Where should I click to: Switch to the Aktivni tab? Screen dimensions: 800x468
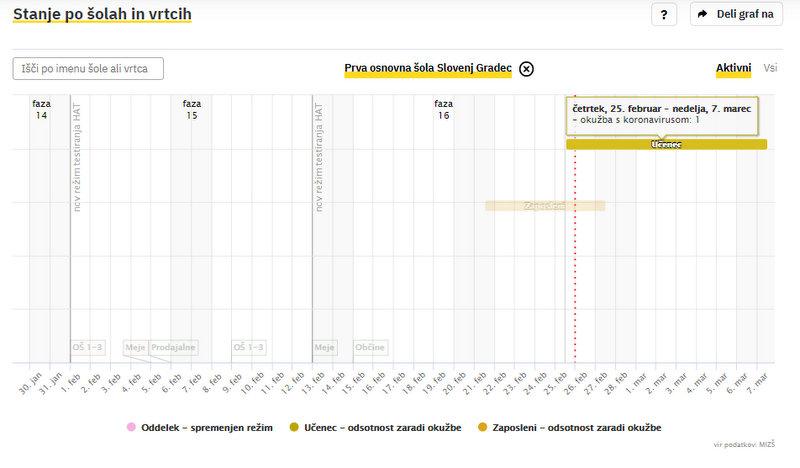click(733, 68)
